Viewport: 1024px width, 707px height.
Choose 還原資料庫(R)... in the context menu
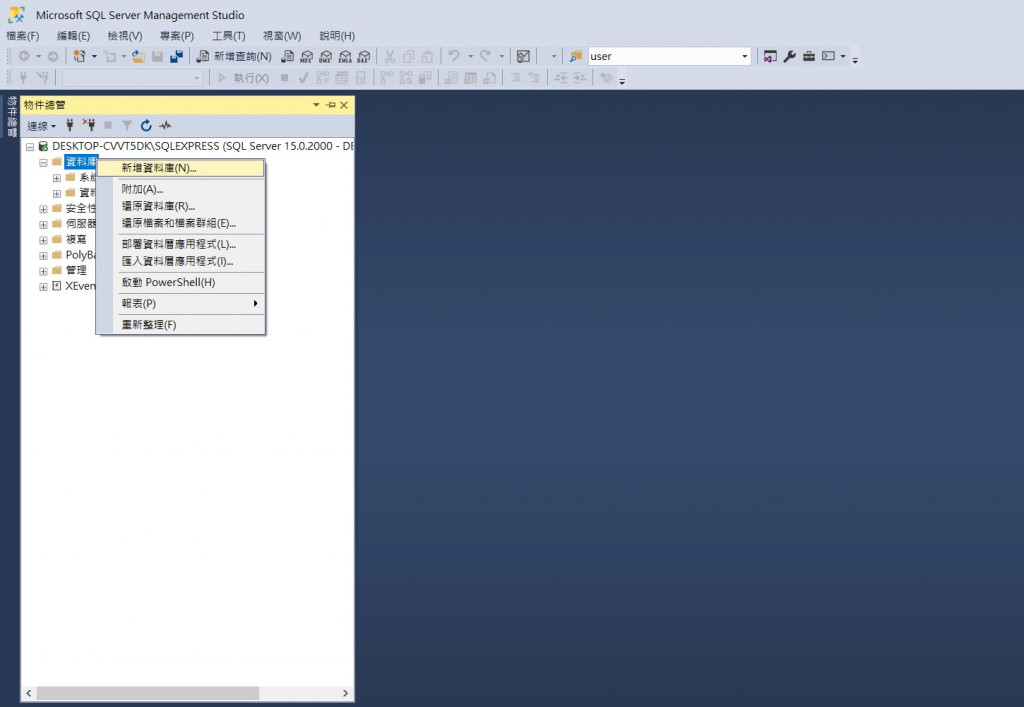click(181, 206)
